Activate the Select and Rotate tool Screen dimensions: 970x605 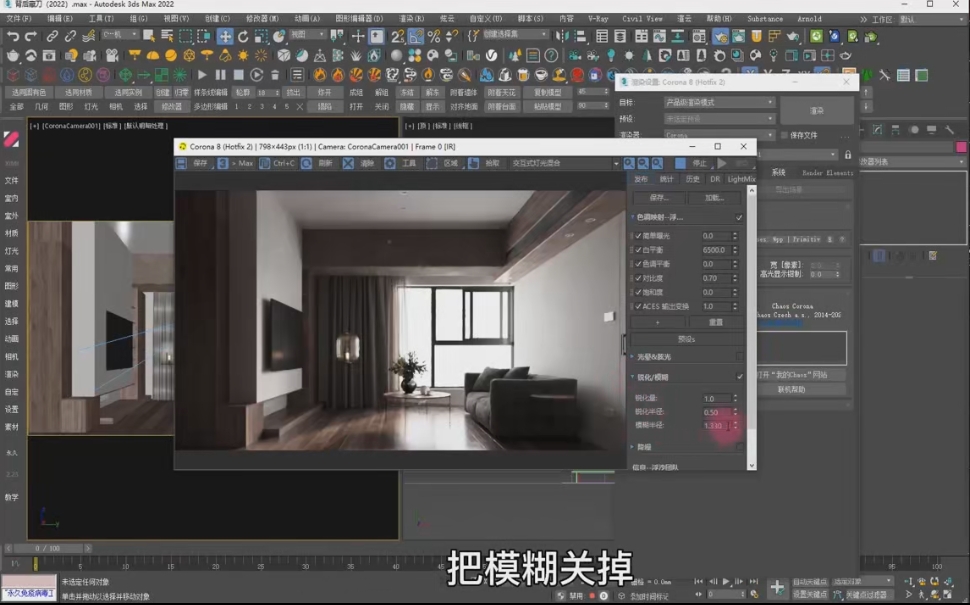[243, 36]
